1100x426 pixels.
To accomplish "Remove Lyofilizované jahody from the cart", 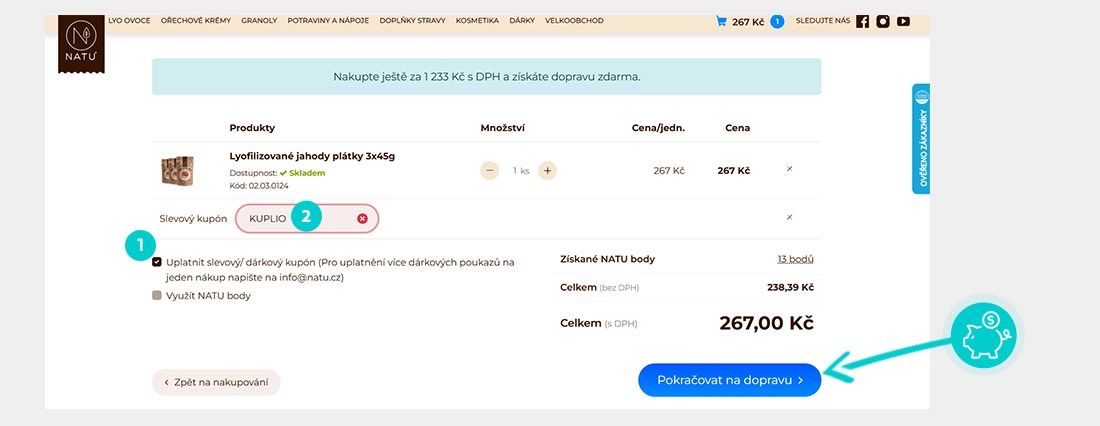I will [790, 169].
